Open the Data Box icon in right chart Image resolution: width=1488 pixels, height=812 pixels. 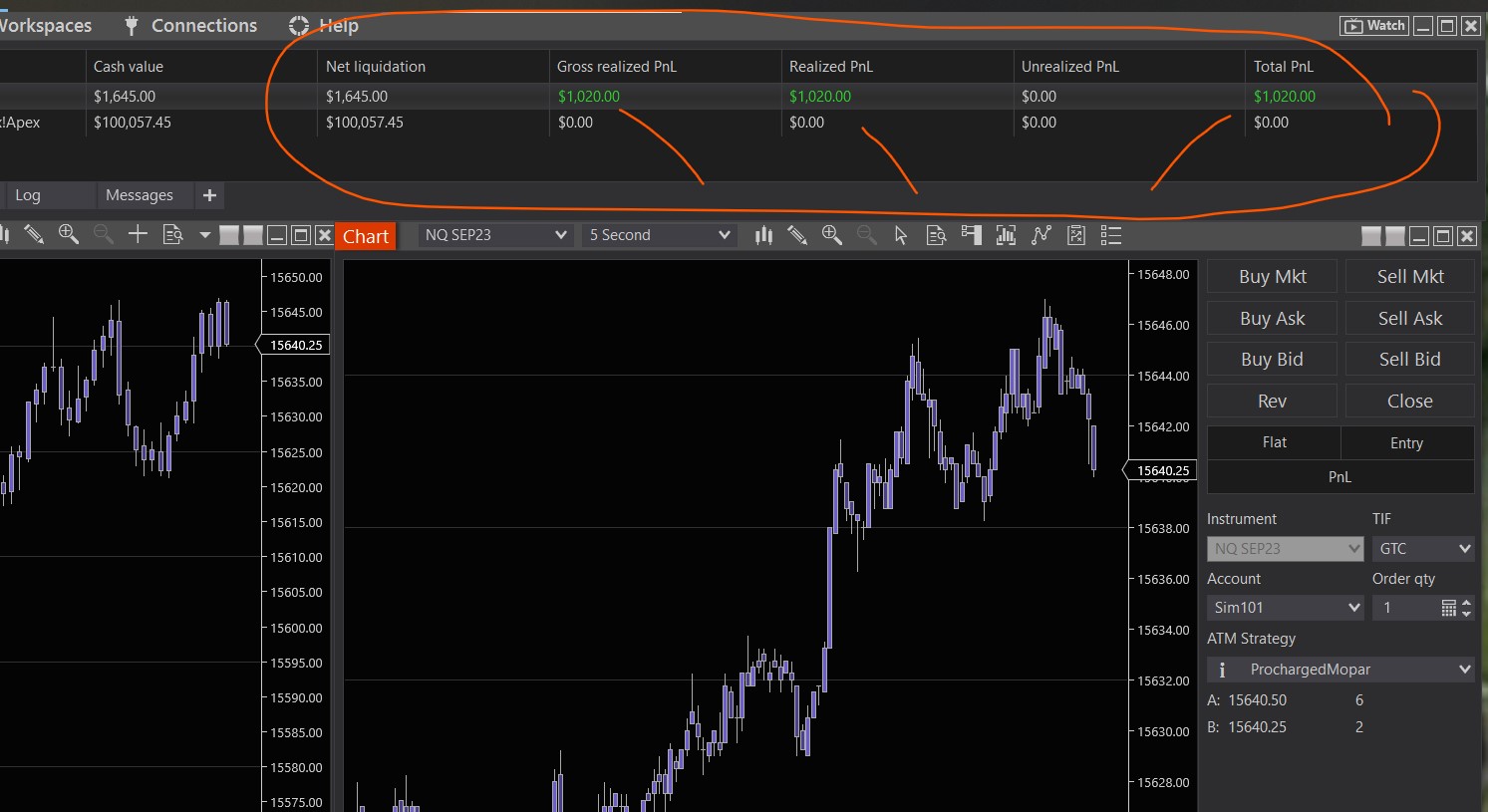tap(936, 235)
